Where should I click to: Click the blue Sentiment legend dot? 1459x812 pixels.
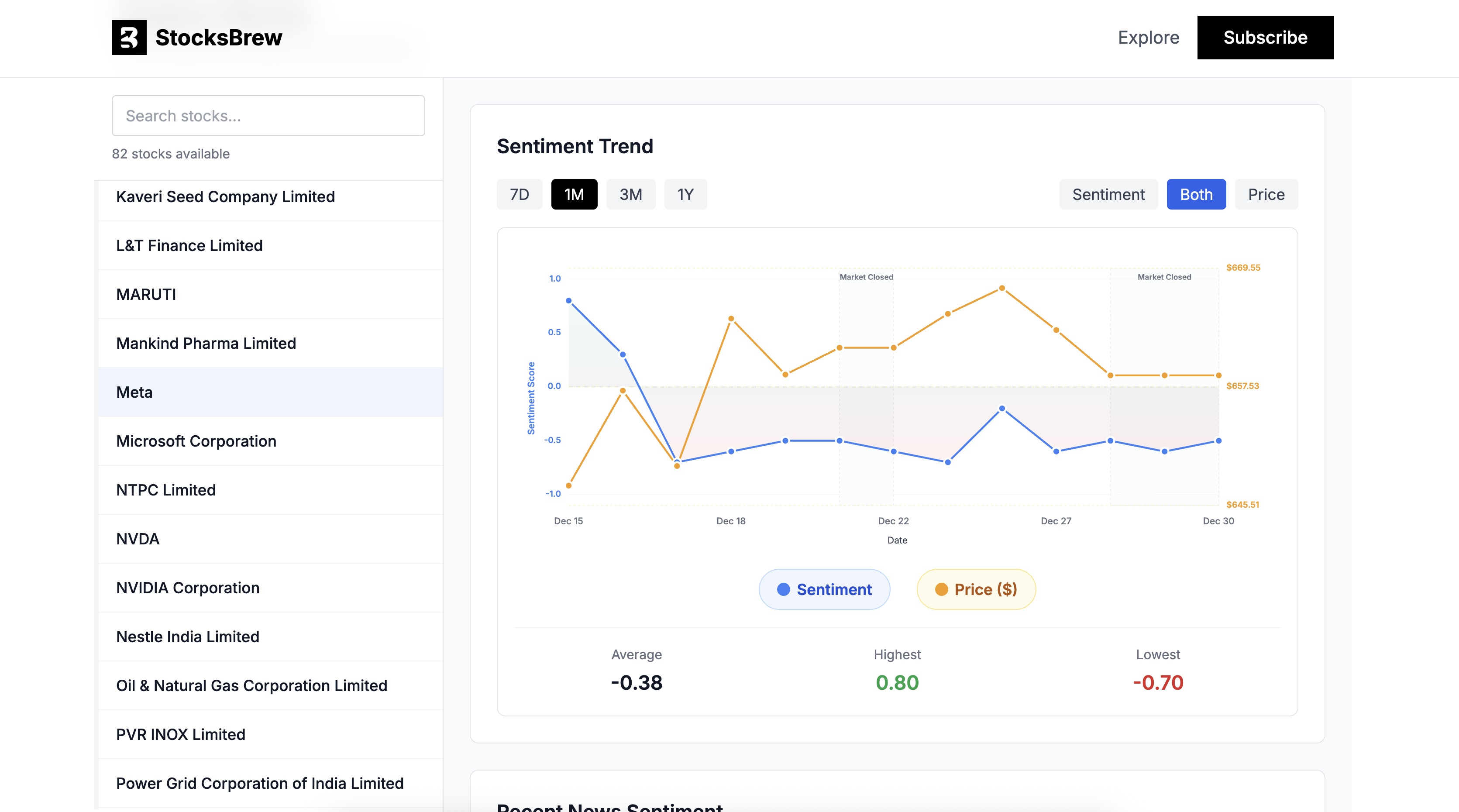tap(783, 589)
